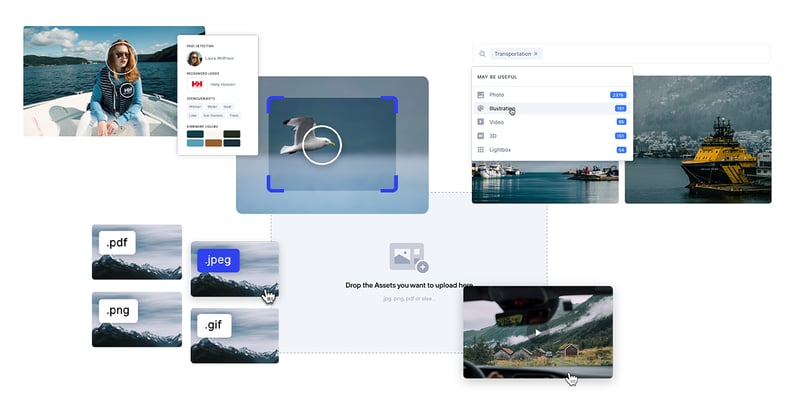The height and width of the screenshot is (400, 800).
Task: Click the .jpeg file badge
Action: point(218,261)
